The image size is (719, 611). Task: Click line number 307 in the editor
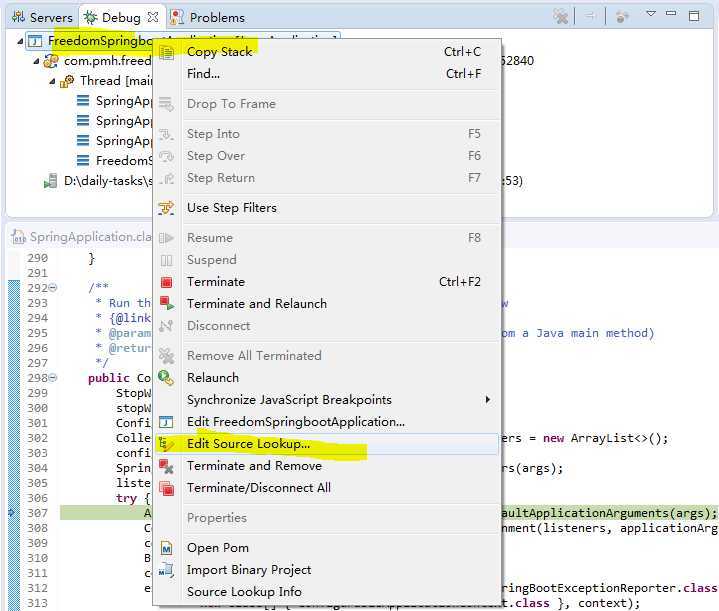[x=37, y=513]
